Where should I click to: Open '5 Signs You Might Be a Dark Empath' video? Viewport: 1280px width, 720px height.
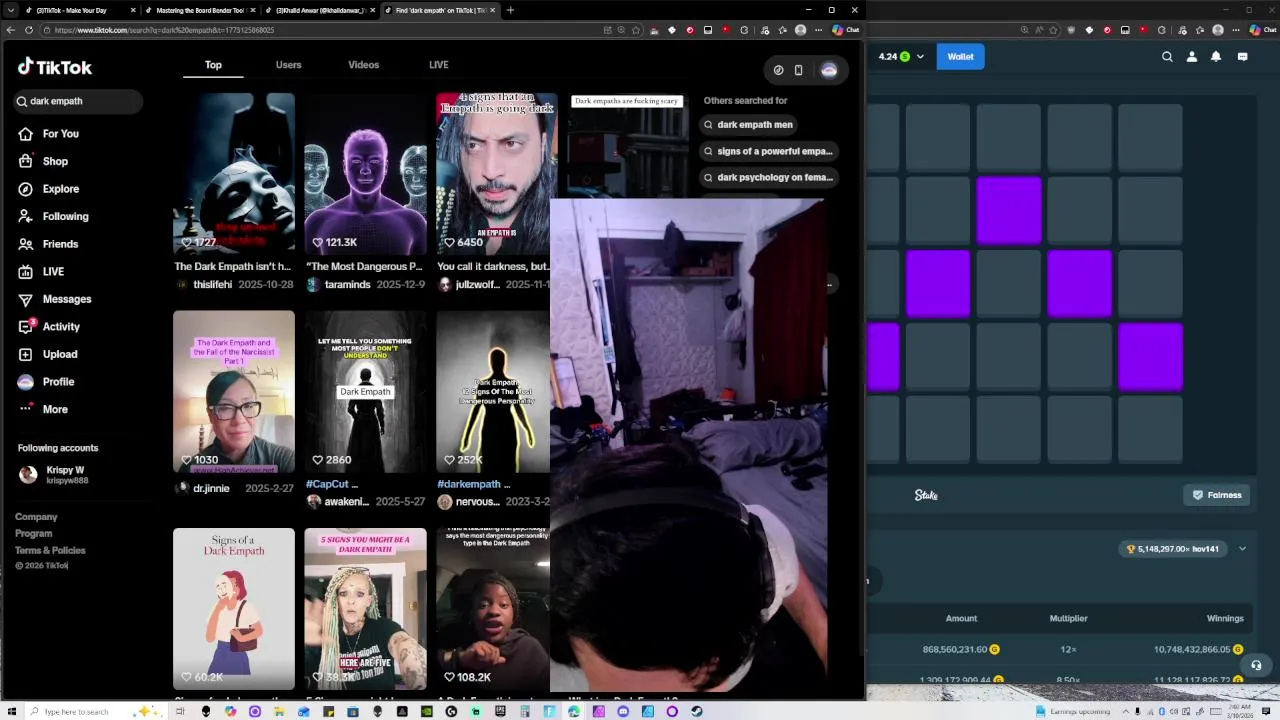click(x=365, y=609)
